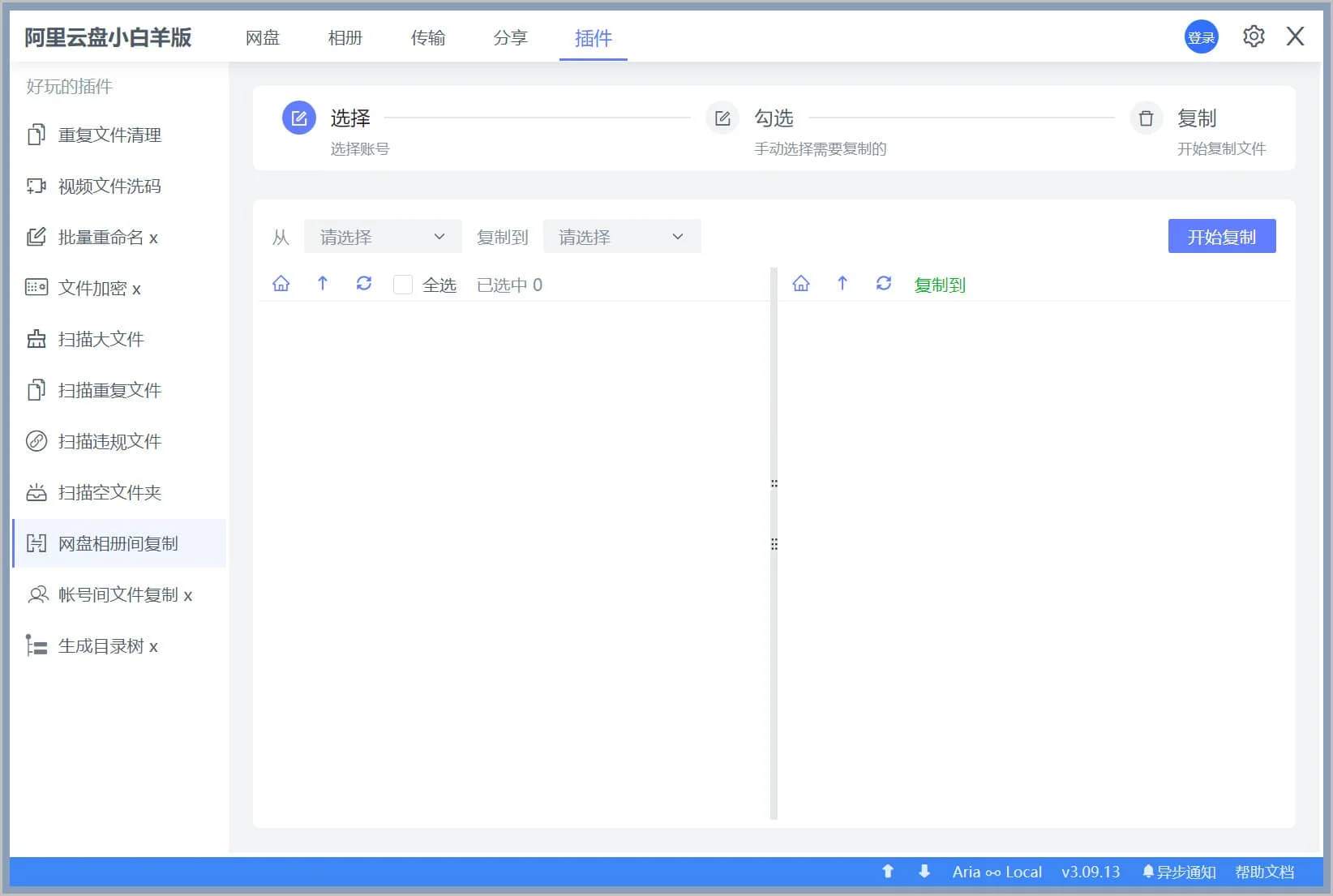
Task: Refresh the right destination file list
Action: [x=884, y=284]
